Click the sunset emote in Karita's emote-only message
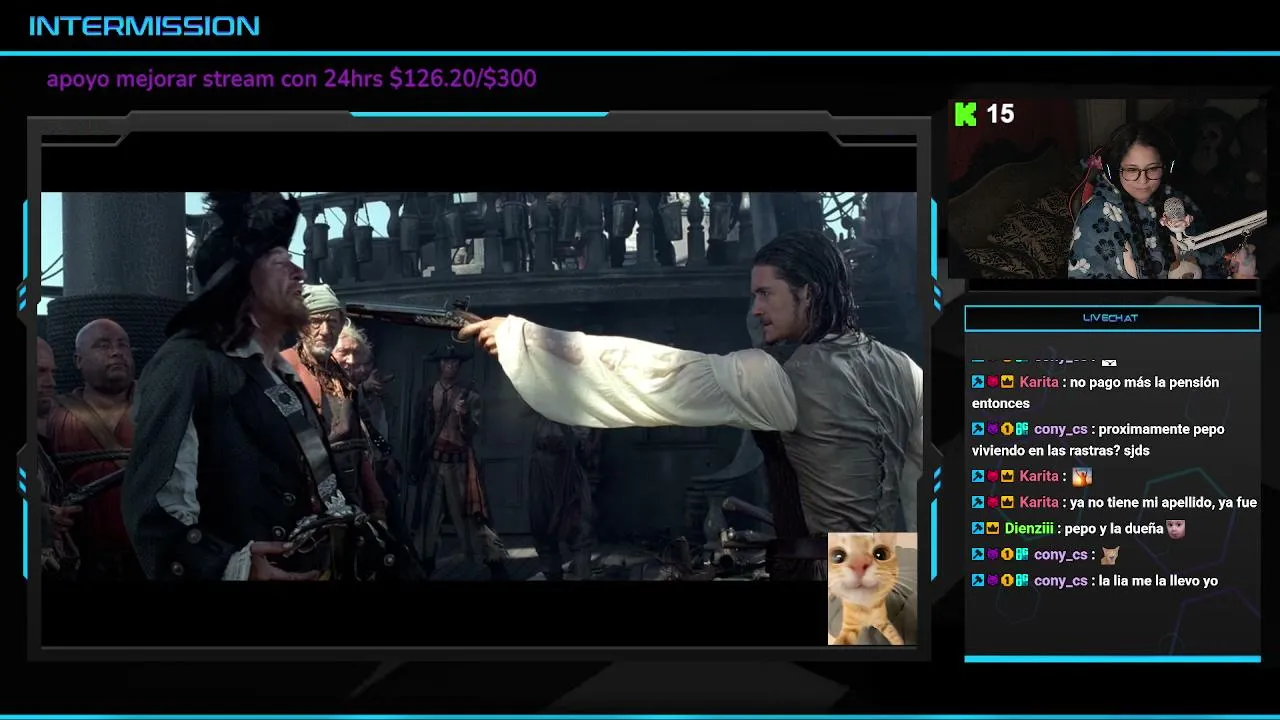The image size is (1280, 720). click(1082, 476)
